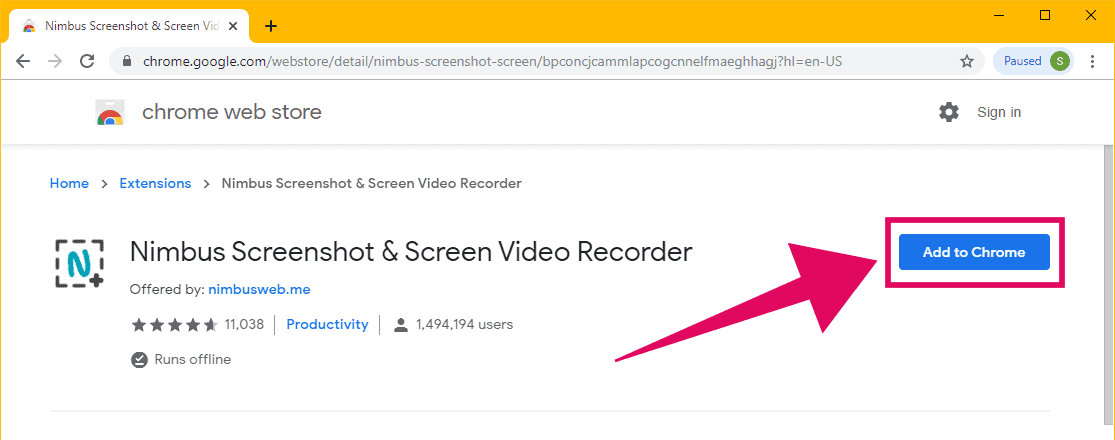Open a new tab with plus button
The height and width of the screenshot is (440, 1115).
point(270,26)
